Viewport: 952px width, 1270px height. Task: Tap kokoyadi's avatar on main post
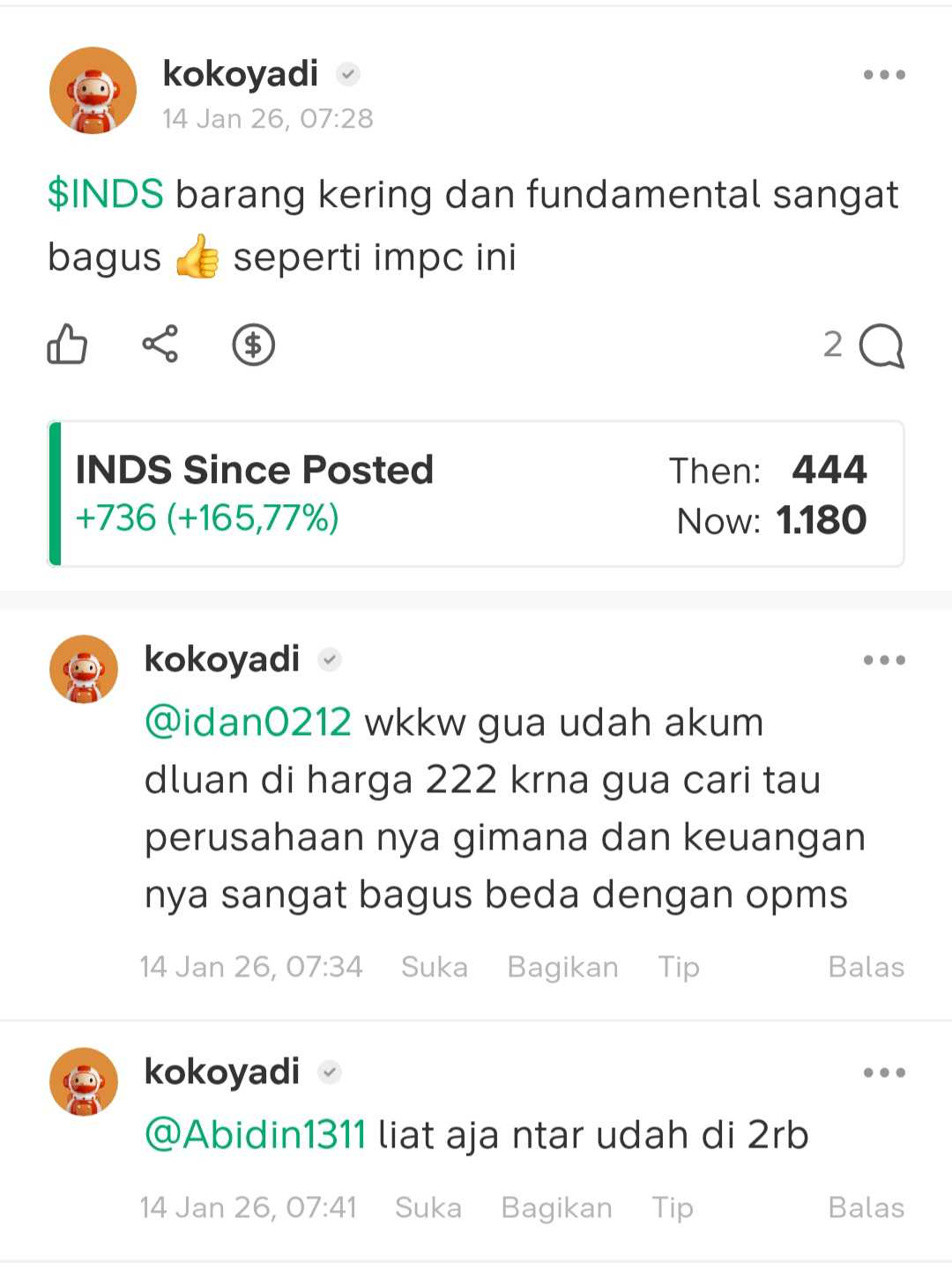tap(93, 91)
